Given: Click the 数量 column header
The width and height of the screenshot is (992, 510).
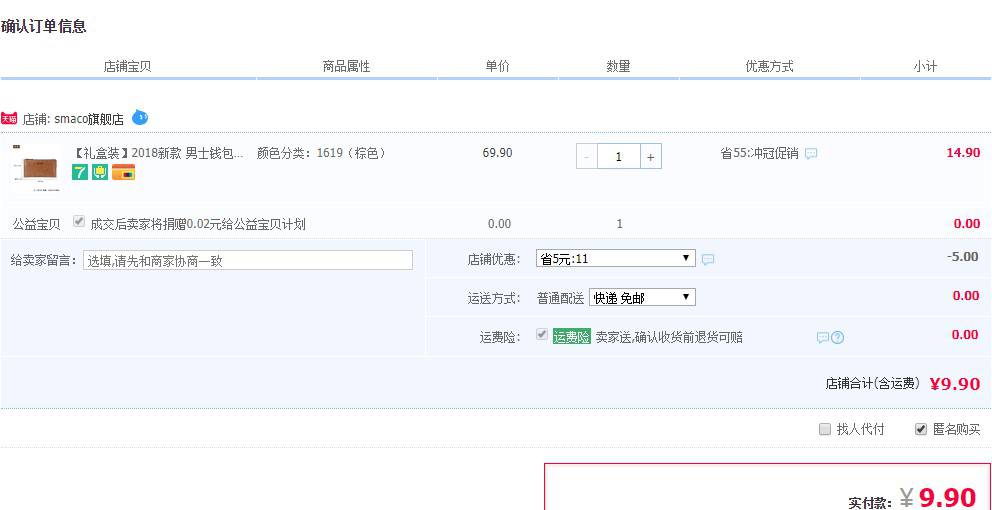Looking at the screenshot, I should point(618,66).
